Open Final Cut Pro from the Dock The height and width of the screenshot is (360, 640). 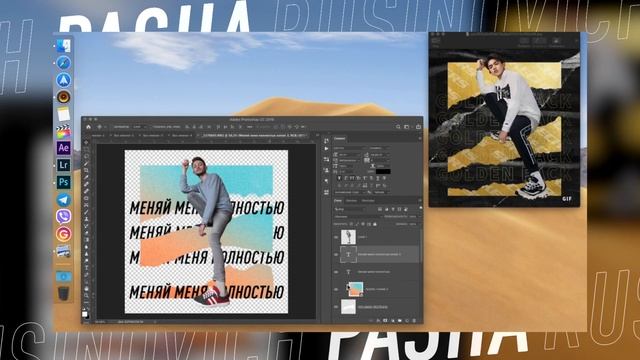(x=63, y=131)
